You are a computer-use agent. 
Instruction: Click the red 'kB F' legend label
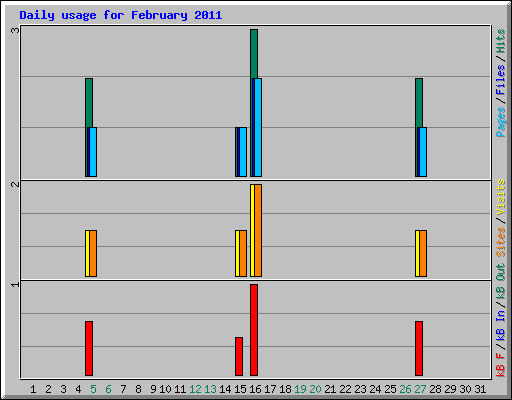pos(501,364)
